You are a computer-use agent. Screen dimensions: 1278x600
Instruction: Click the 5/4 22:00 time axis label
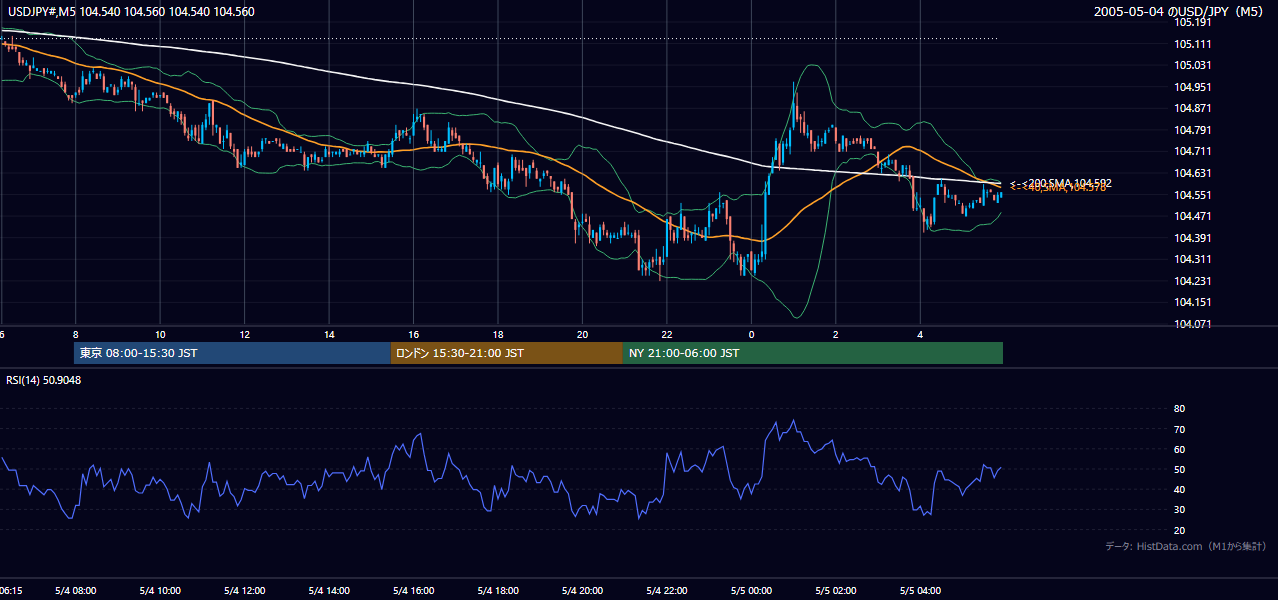click(667, 591)
